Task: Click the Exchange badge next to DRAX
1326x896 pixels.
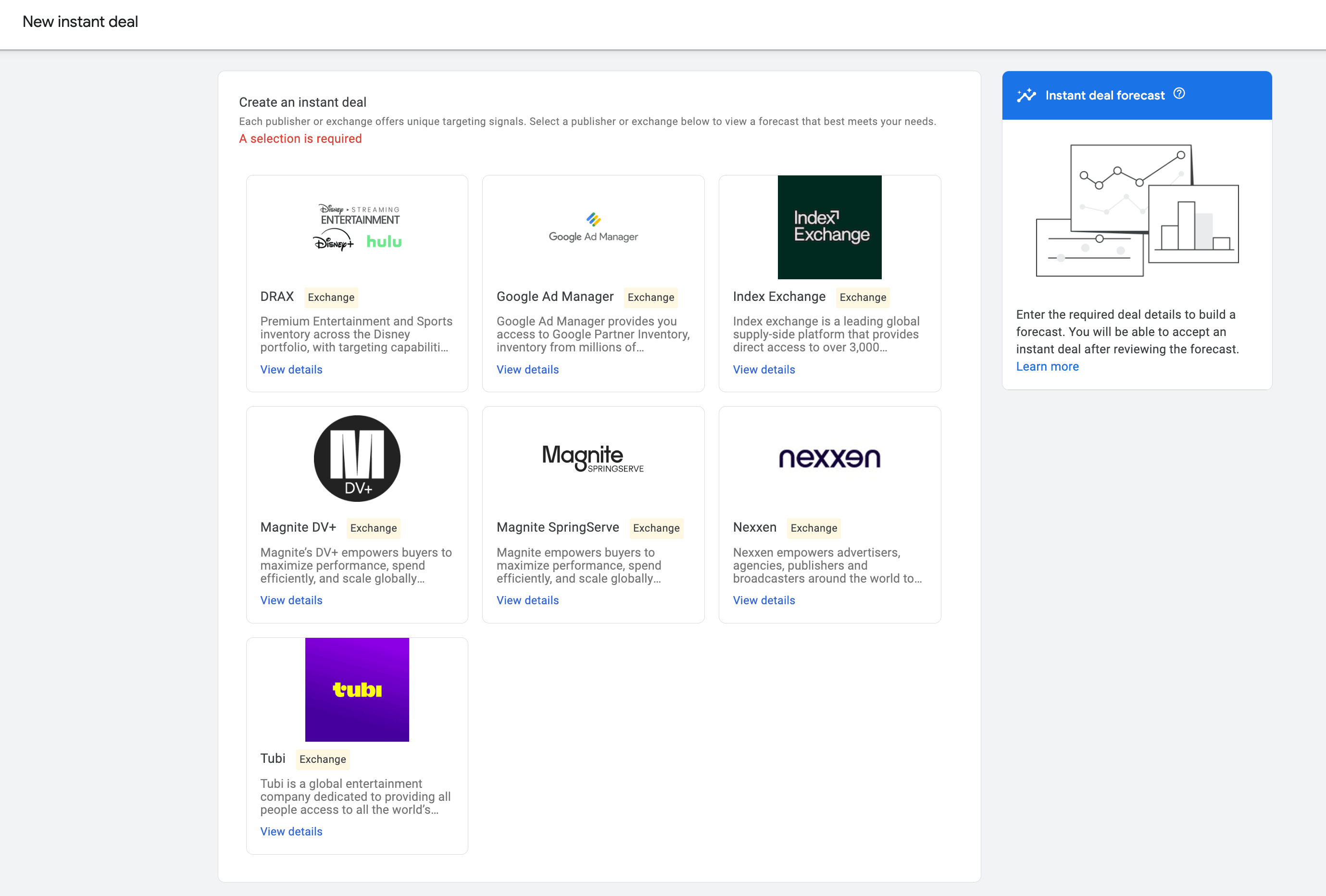Action: 332,297
